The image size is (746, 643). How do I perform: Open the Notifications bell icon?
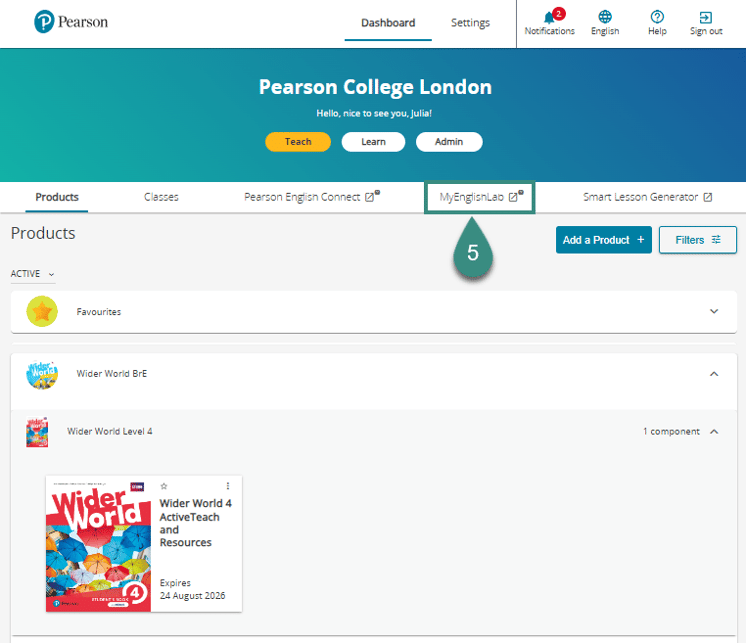[549, 17]
